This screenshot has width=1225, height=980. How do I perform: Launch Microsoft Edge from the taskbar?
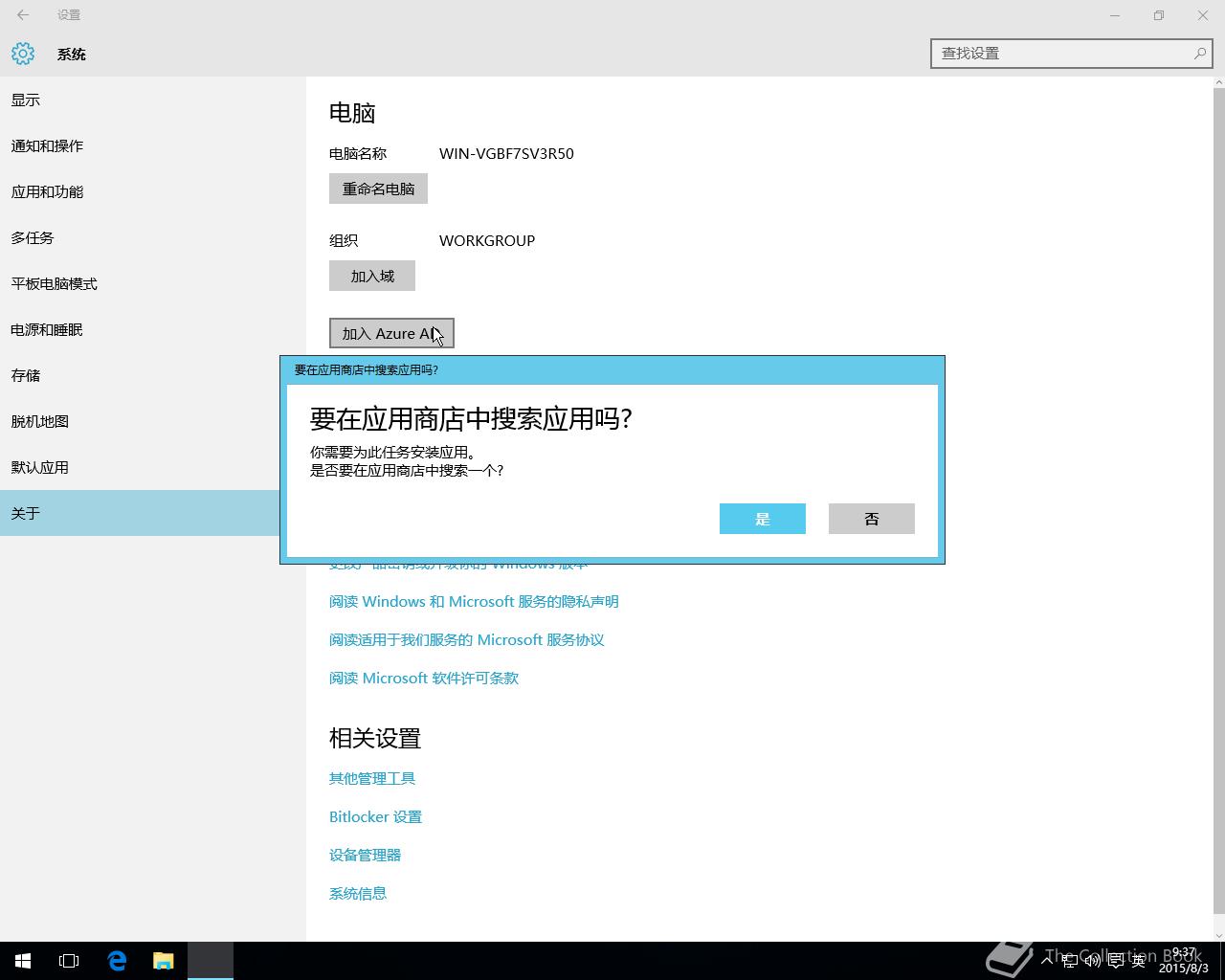(x=117, y=961)
